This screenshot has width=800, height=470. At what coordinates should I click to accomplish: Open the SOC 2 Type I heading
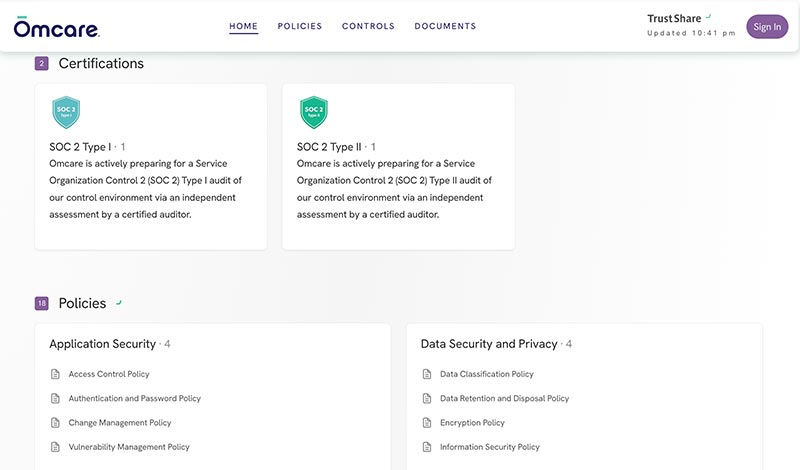(80, 147)
